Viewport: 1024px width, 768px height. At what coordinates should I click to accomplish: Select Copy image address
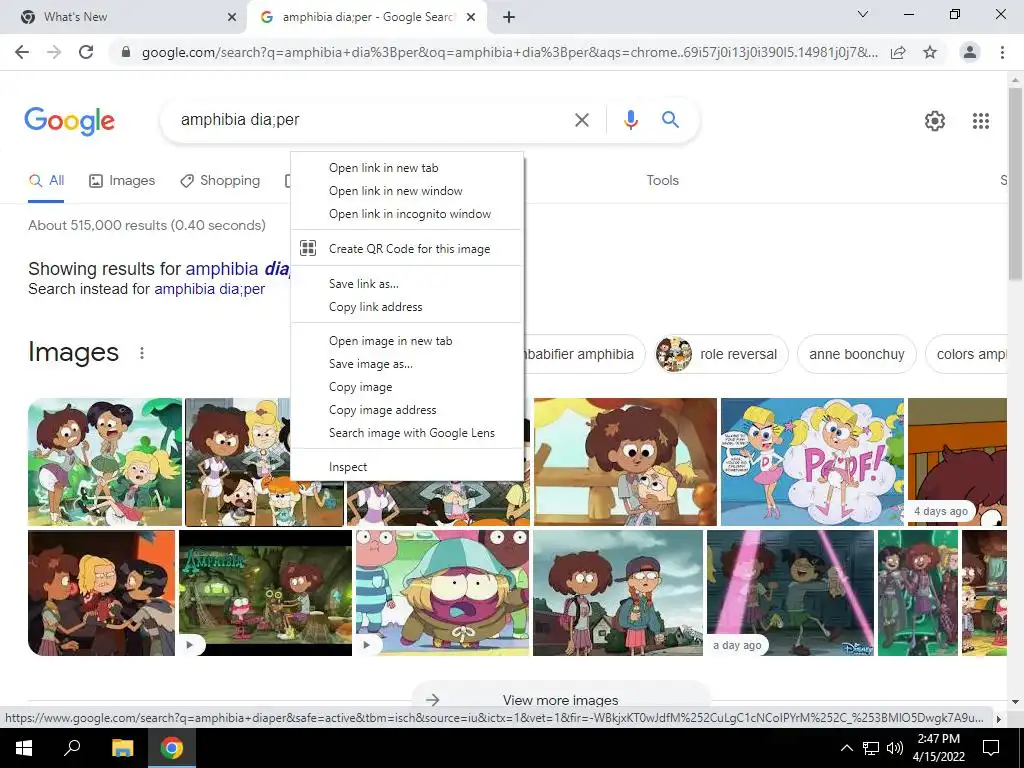407,409
